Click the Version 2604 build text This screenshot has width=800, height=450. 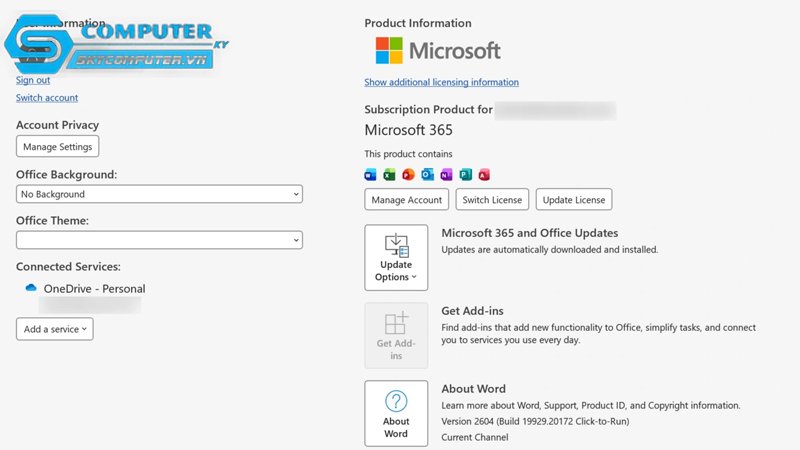click(x=535, y=421)
